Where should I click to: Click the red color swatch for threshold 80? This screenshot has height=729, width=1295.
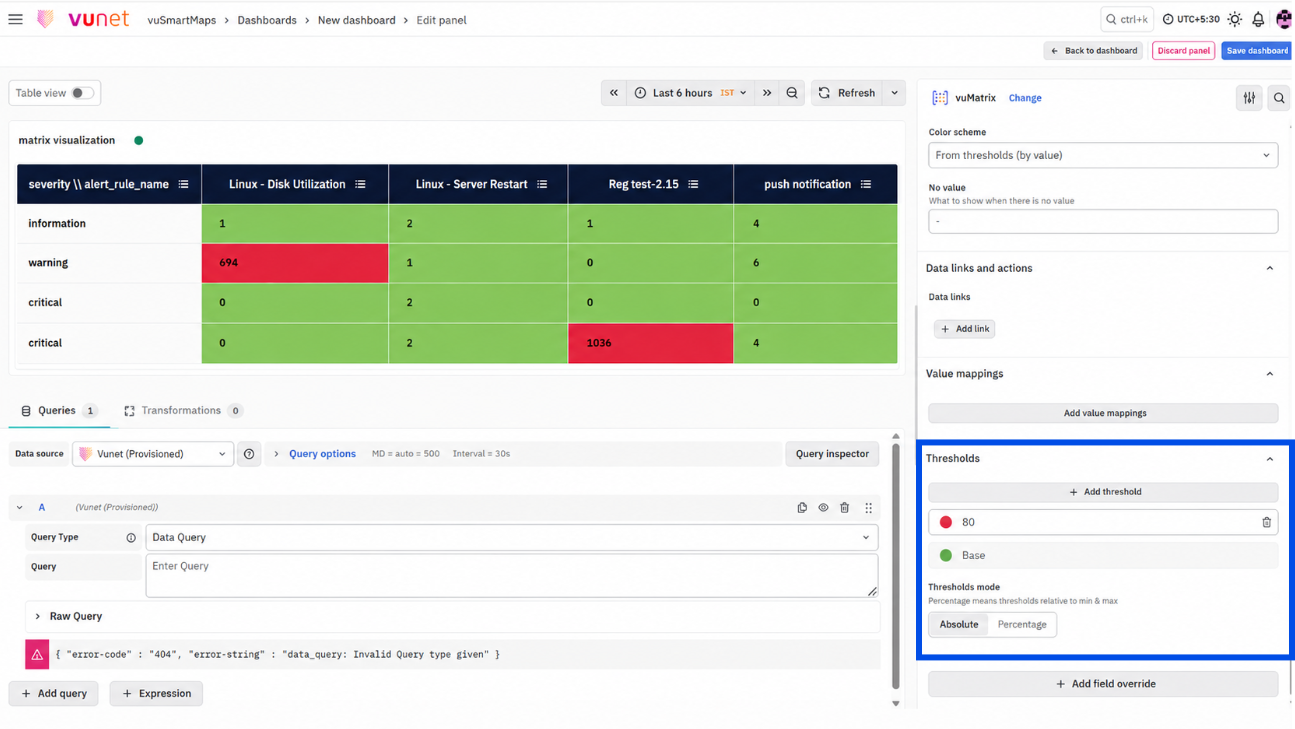(x=946, y=522)
